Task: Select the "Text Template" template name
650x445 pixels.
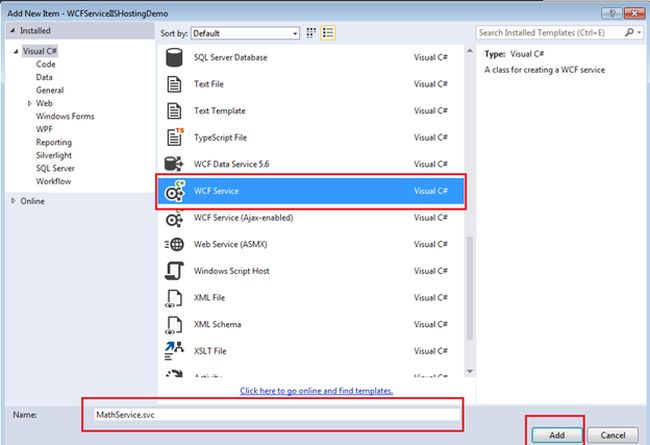Action: pyautogui.click(x=220, y=111)
